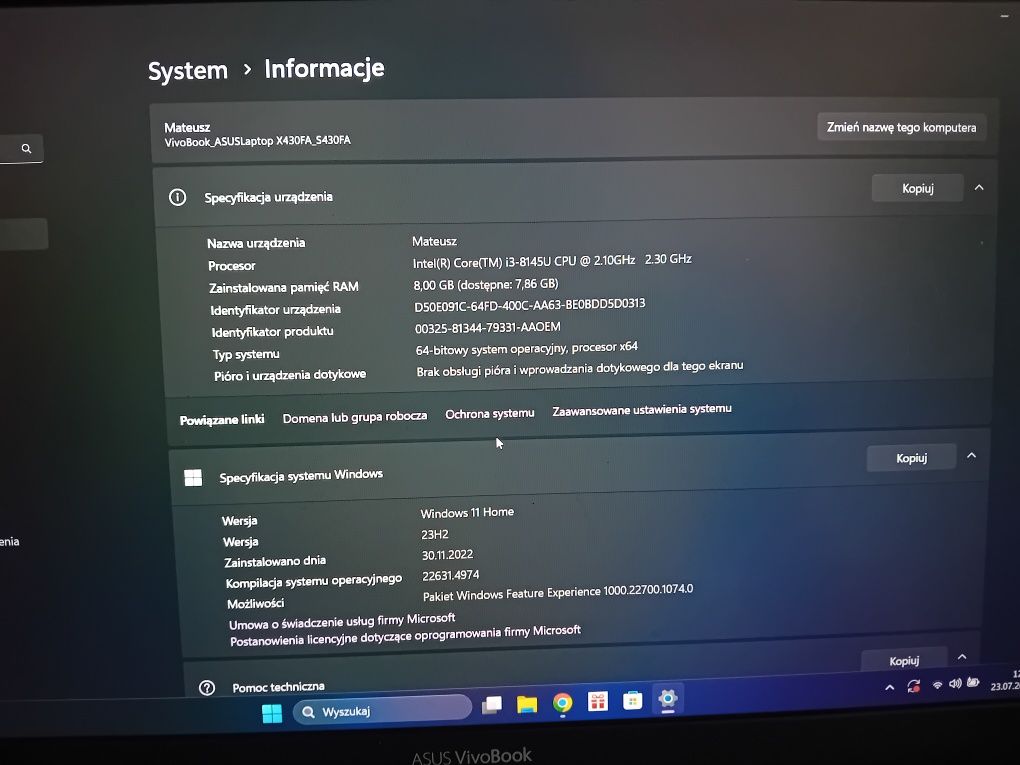Screen dimensions: 1020x765
Task: Open Google Chrome from the taskbar
Action: point(563,703)
